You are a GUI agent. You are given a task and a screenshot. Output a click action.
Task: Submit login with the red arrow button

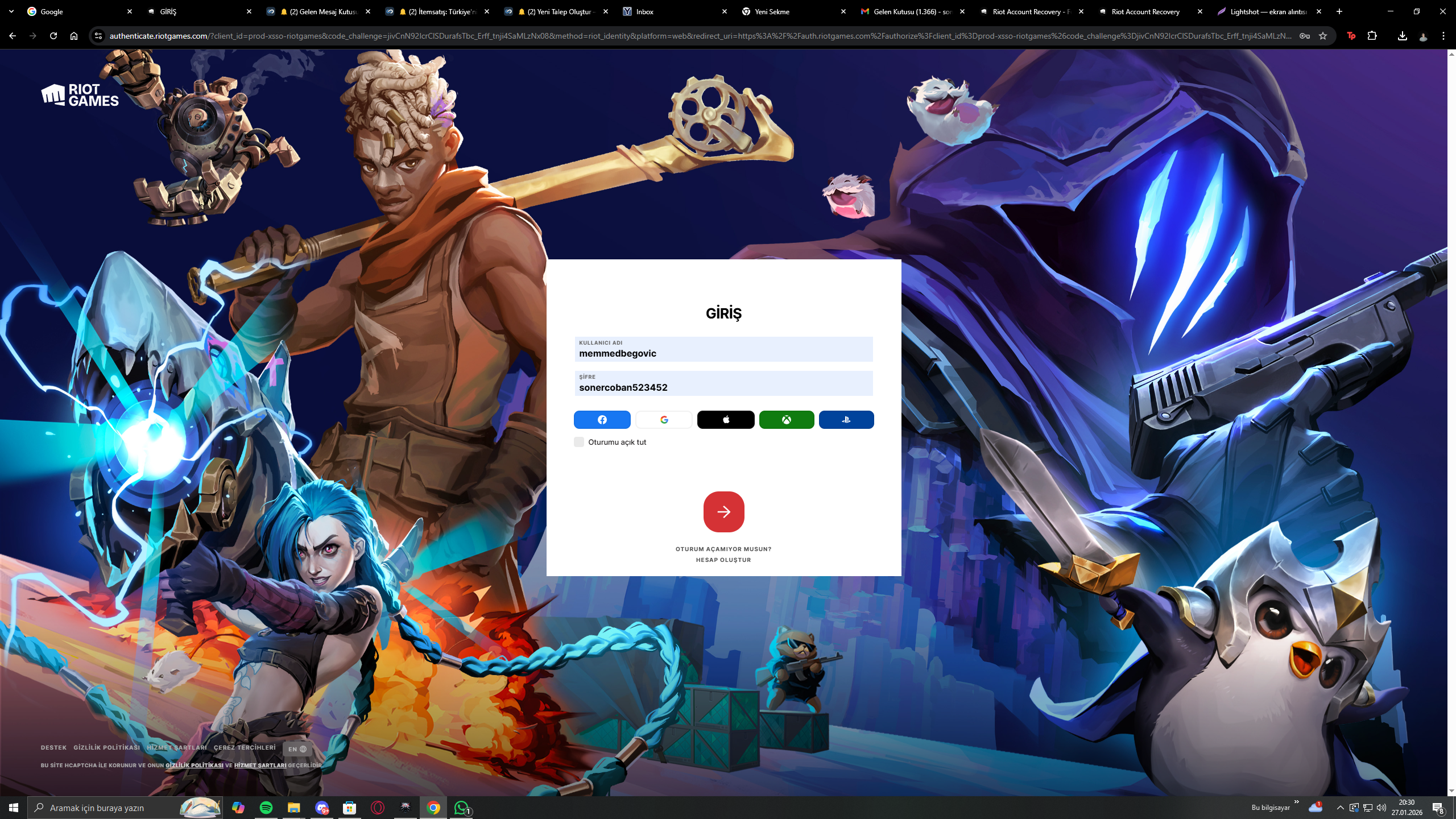[723, 512]
